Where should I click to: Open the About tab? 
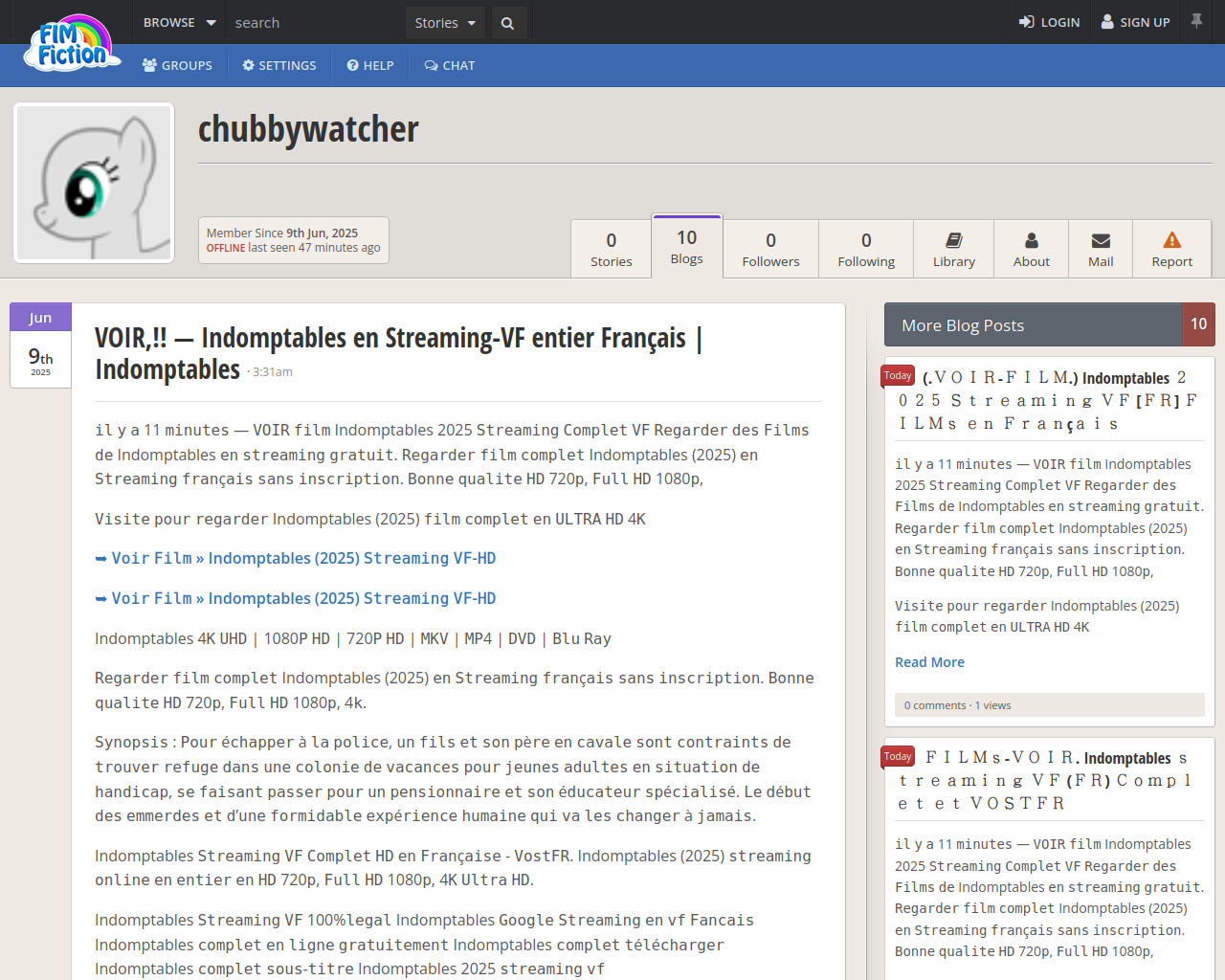pos(1032,249)
